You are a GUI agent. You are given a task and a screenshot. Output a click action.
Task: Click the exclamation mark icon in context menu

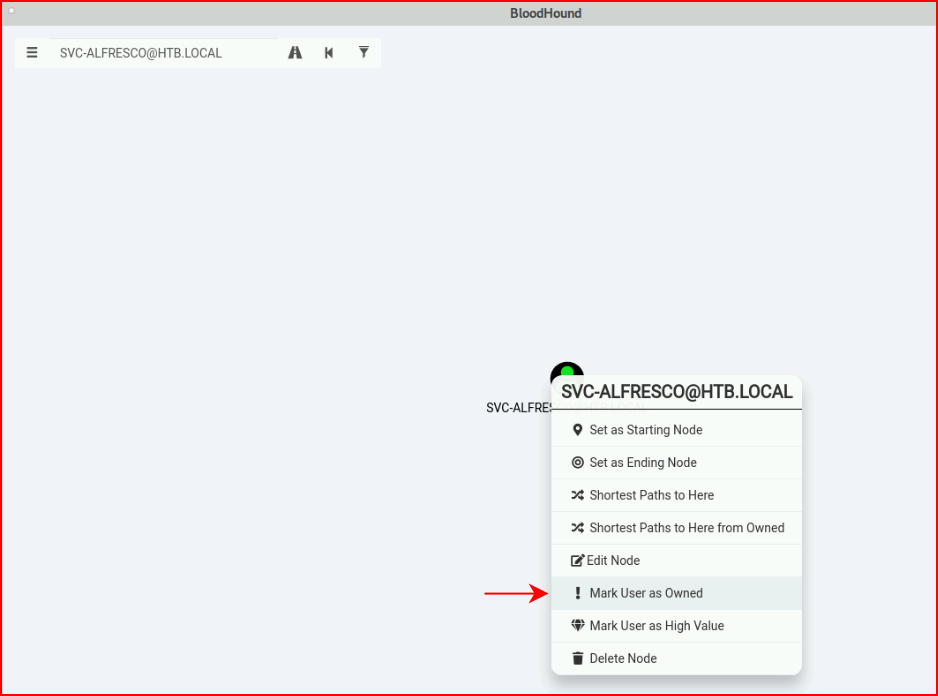pyautogui.click(x=577, y=593)
